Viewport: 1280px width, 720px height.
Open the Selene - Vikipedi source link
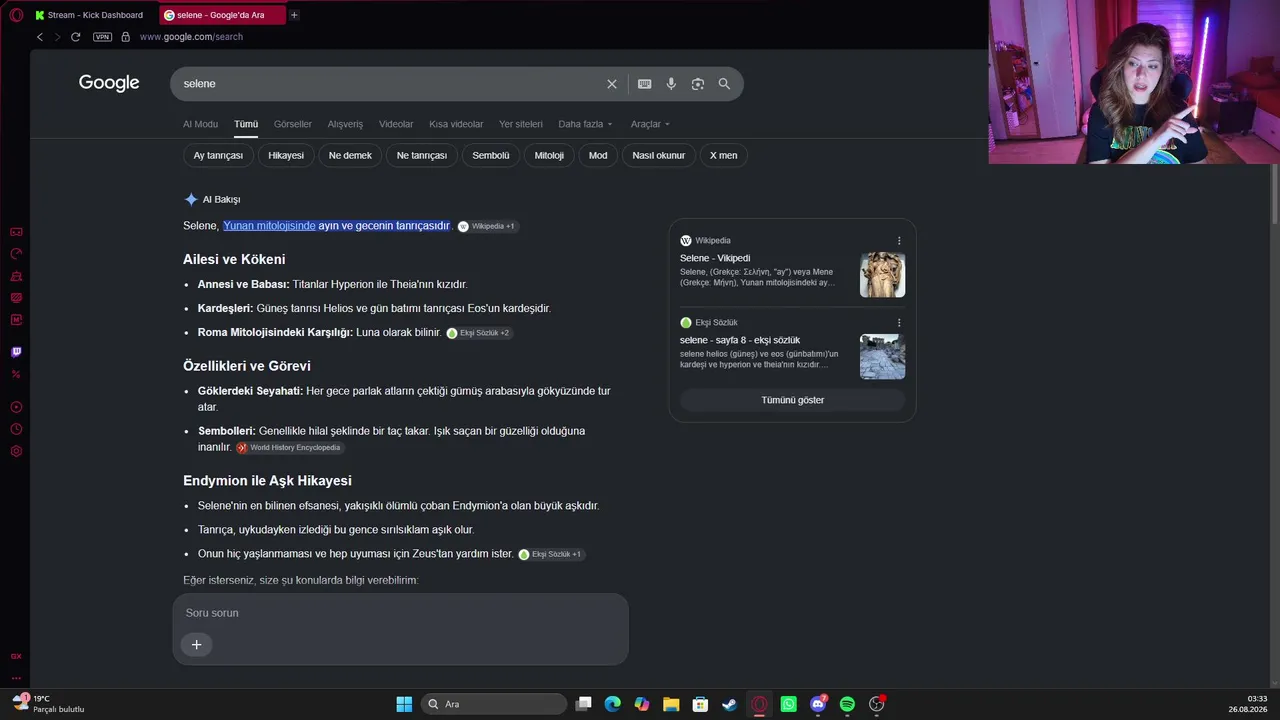pyautogui.click(x=715, y=258)
